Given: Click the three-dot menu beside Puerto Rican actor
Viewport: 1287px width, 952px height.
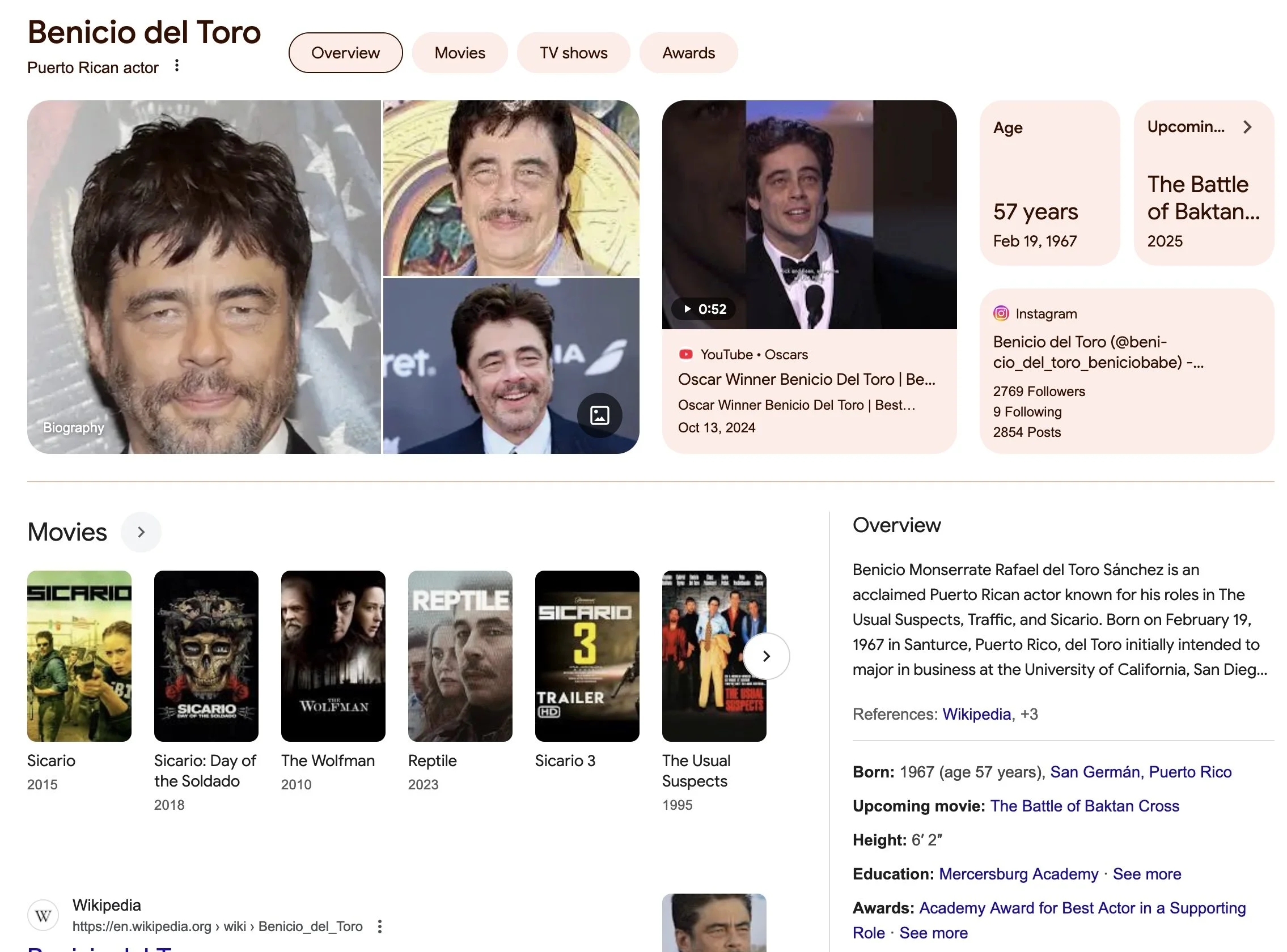Looking at the screenshot, I should 177,66.
